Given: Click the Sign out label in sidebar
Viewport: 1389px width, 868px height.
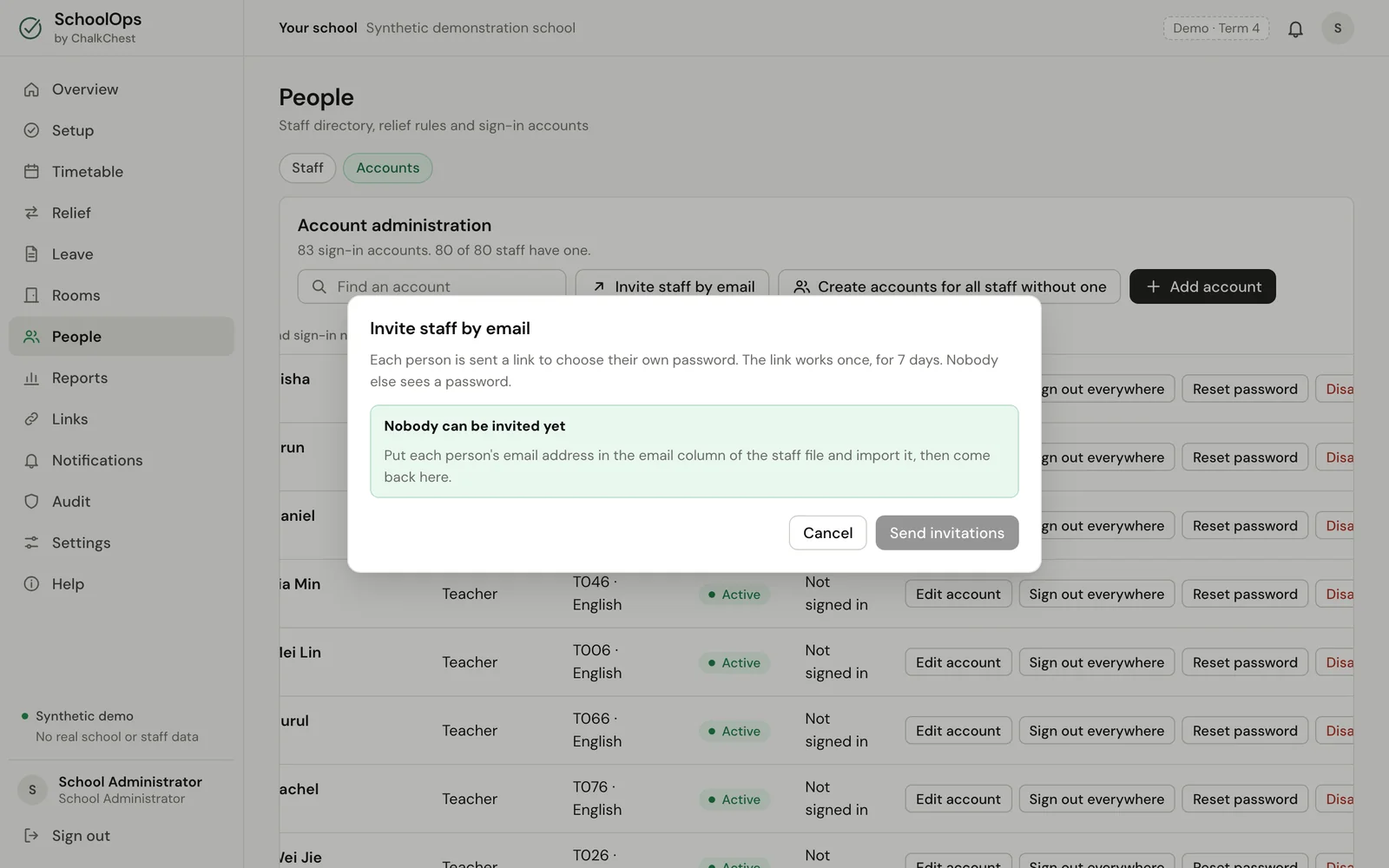Looking at the screenshot, I should click(x=81, y=836).
